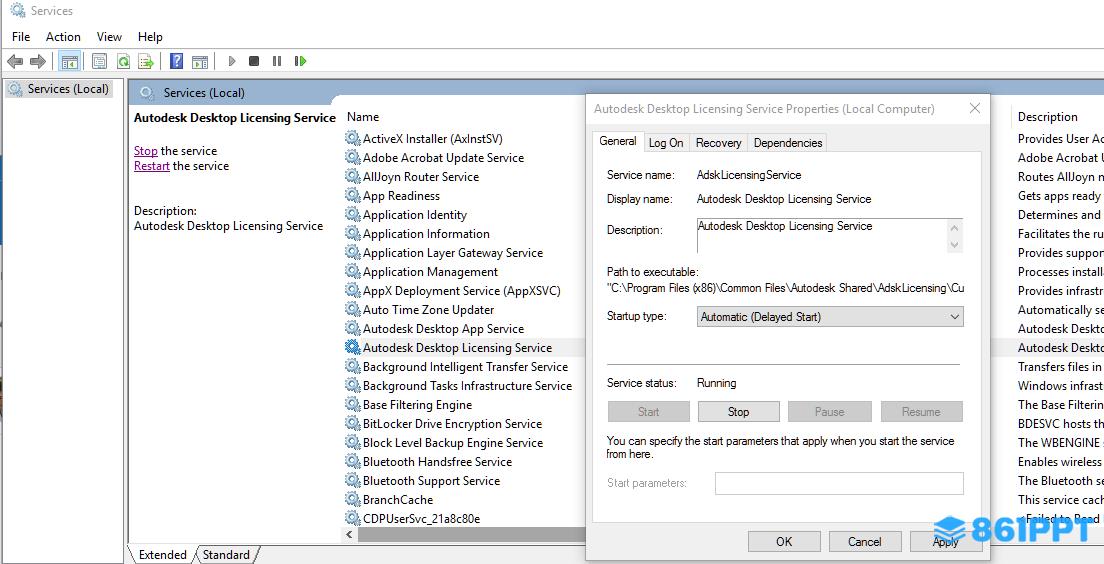Toggle Show/Hide Action Pane toolbar icon
The image size is (1104, 564).
click(x=200, y=61)
